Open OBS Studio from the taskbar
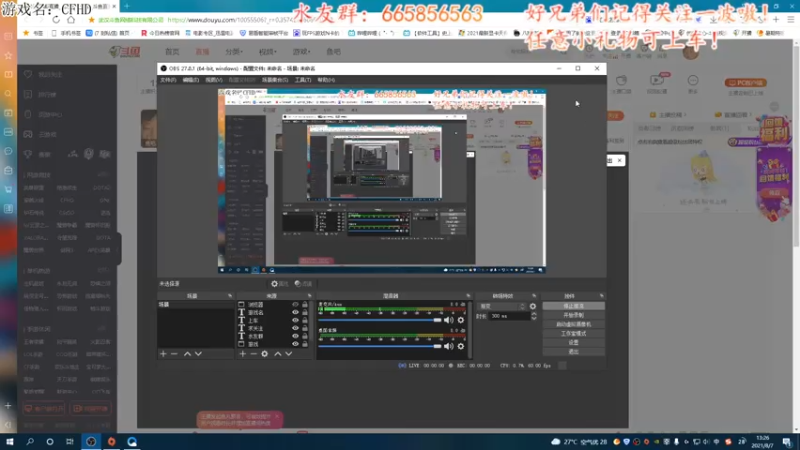800x450 pixels. click(91, 441)
